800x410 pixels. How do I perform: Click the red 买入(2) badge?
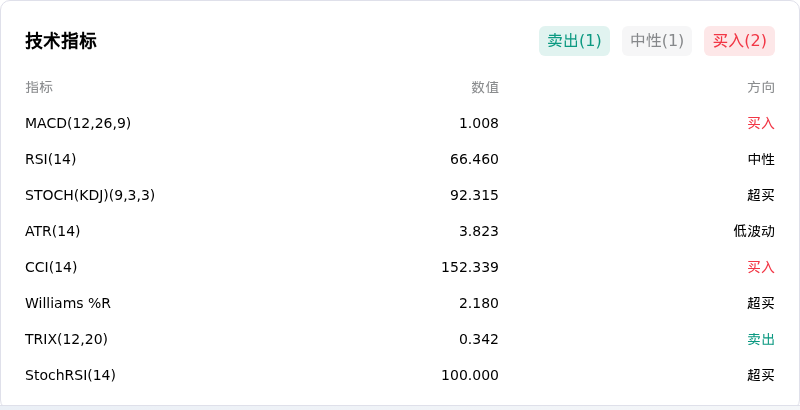coord(739,41)
